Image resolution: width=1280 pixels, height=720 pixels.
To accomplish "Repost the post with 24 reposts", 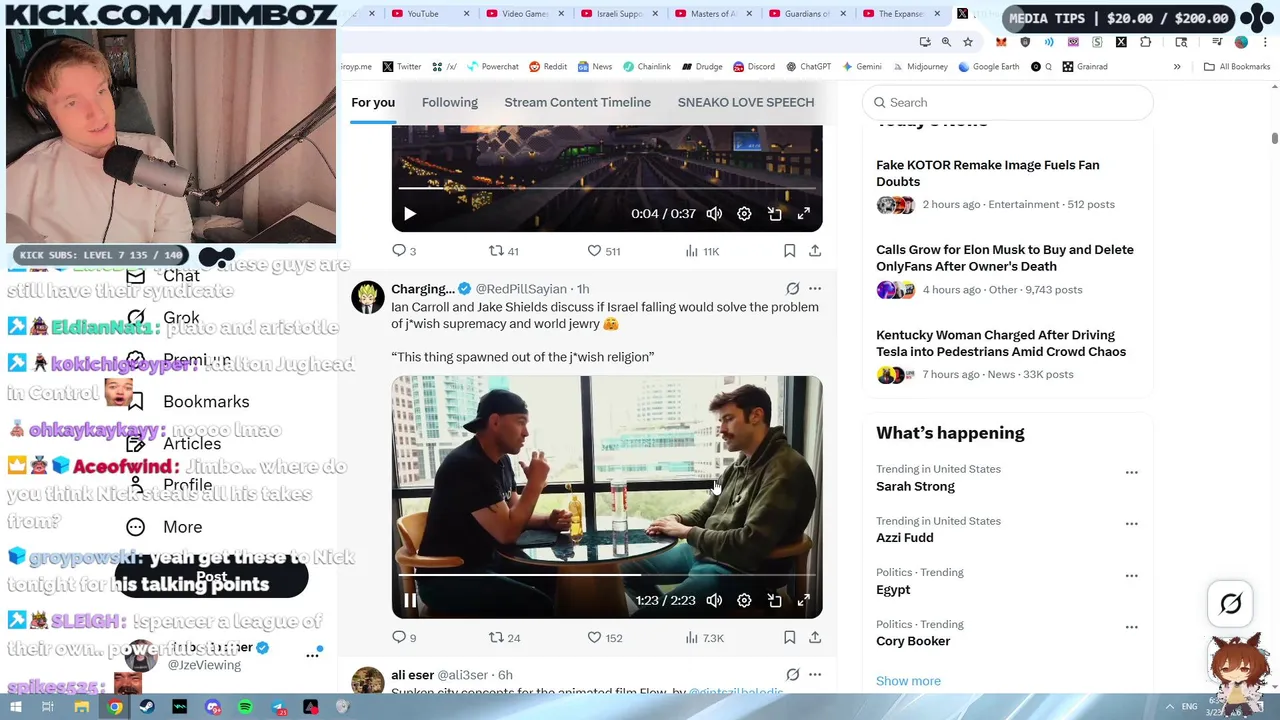I will coord(503,638).
